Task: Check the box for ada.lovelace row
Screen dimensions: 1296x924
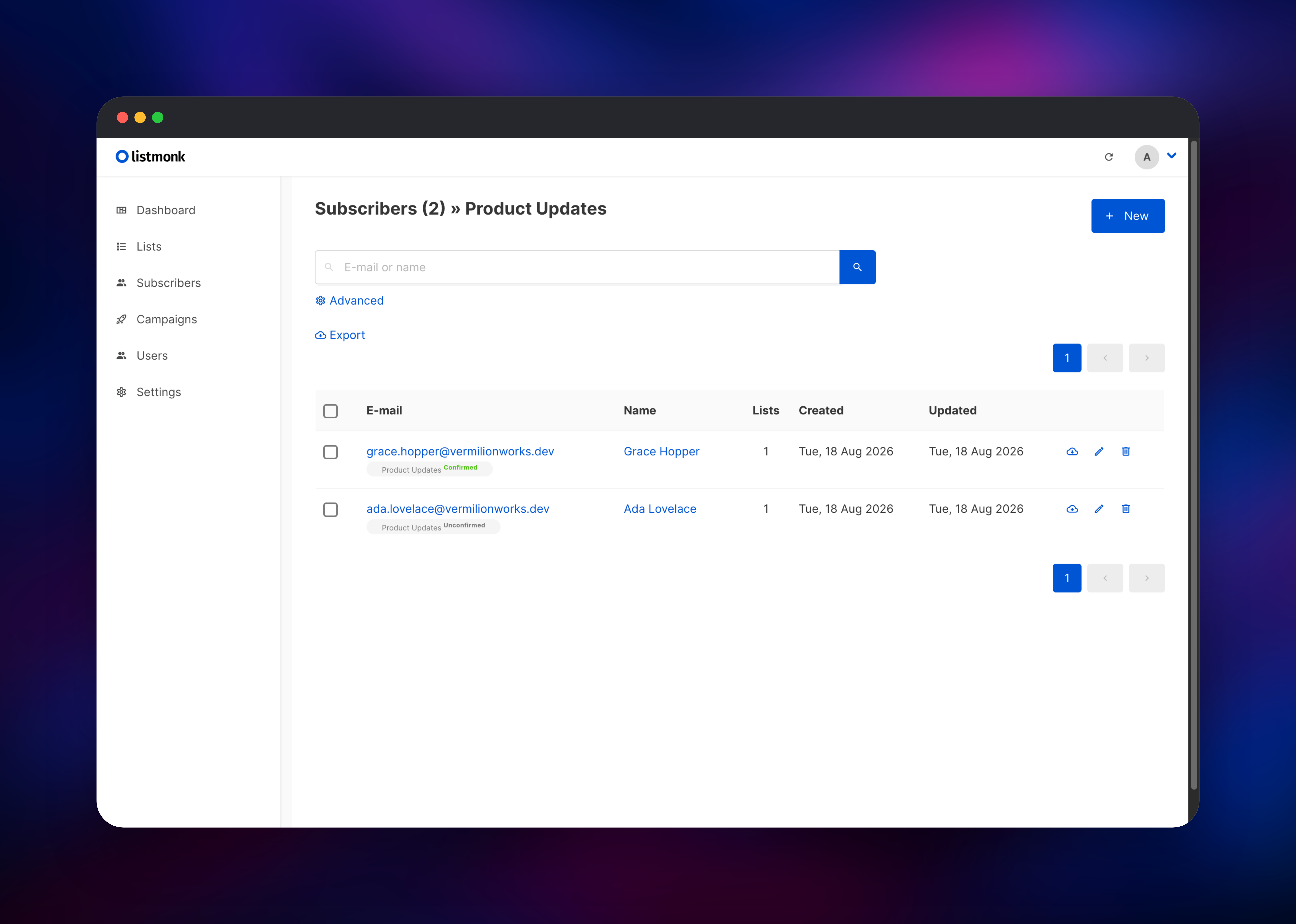Action: [331, 510]
